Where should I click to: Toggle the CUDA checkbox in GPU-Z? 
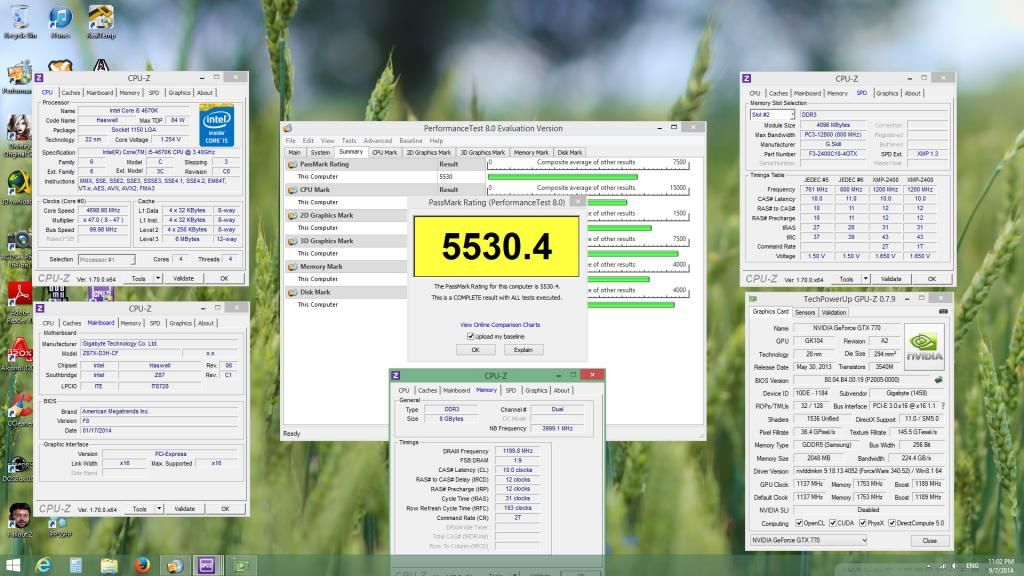click(833, 523)
